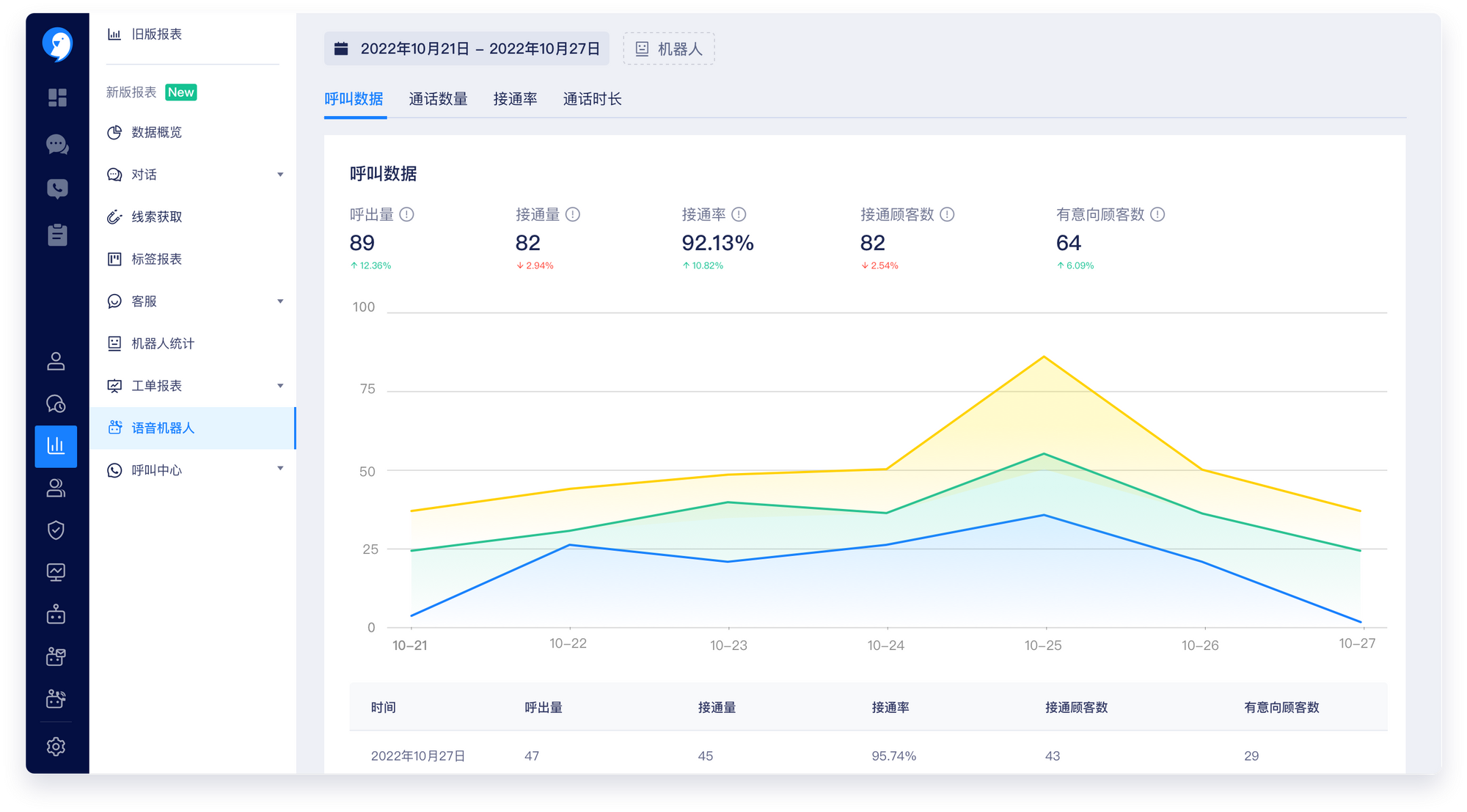Open the settings gear icon in dark sidebar
1467x812 pixels.
56,747
